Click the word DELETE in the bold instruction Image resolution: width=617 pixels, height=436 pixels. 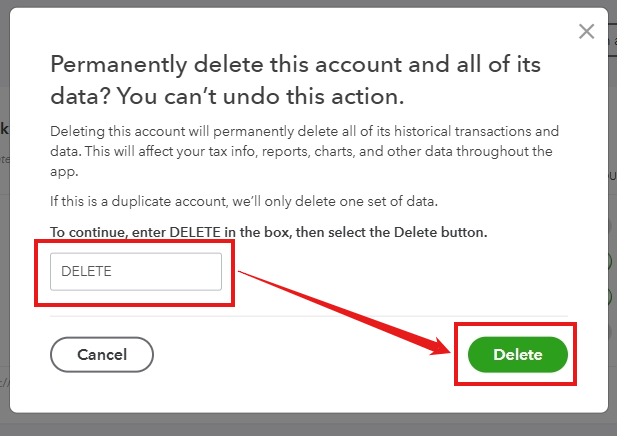pyautogui.click(x=195, y=232)
